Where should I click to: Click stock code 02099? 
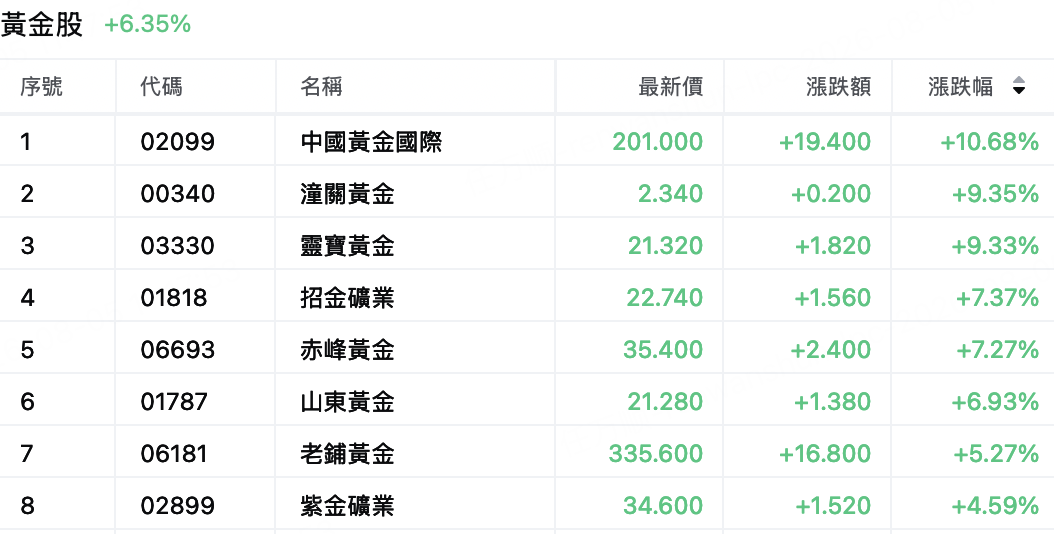point(177,142)
